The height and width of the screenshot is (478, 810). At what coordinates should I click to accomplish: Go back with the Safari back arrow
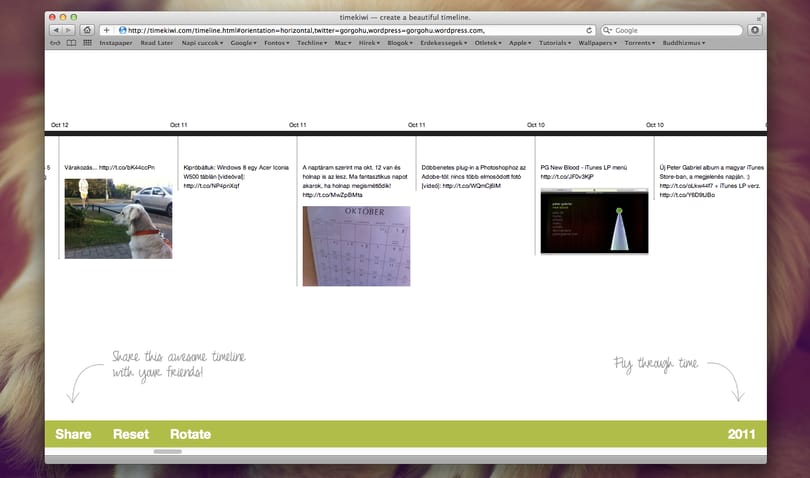(x=56, y=30)
